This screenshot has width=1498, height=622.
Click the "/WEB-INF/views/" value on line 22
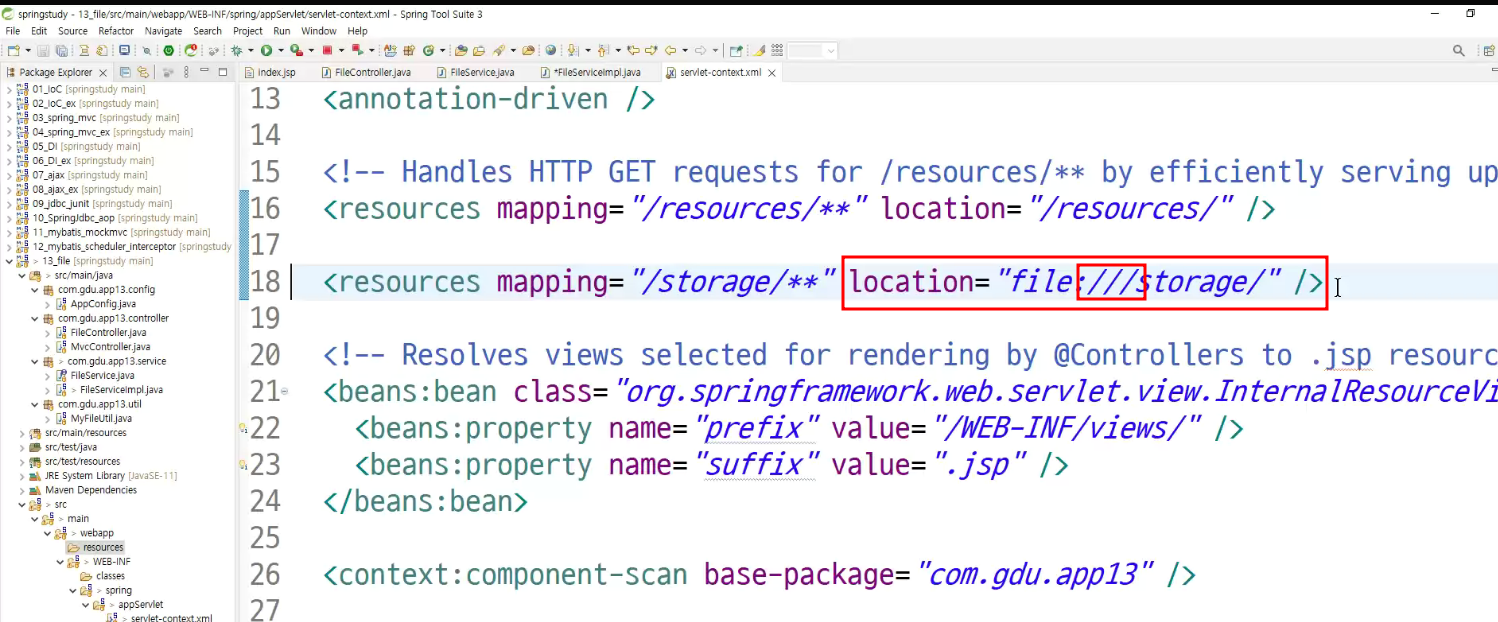(1068, 428)
